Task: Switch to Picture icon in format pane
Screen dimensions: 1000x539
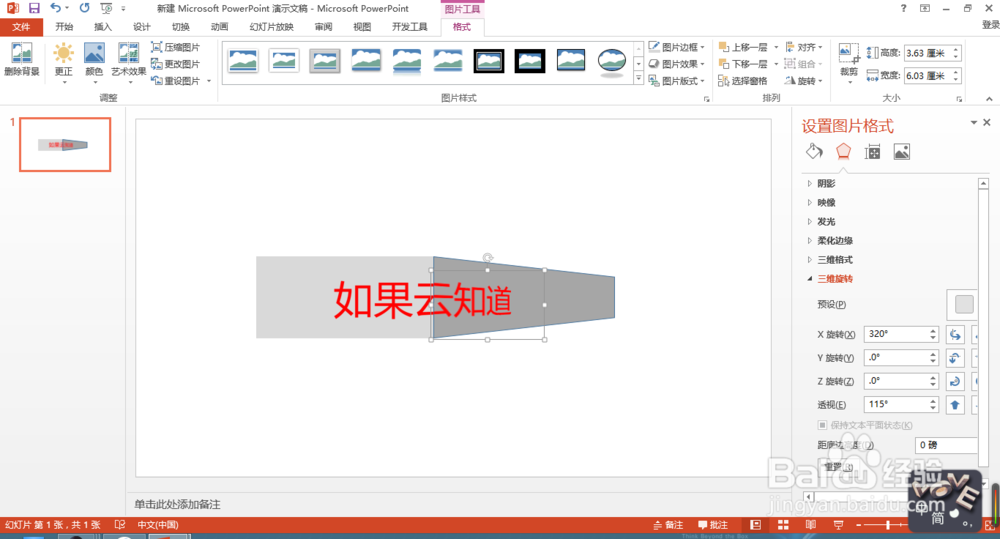Action: pyautogui.click(x=901, y=152)
